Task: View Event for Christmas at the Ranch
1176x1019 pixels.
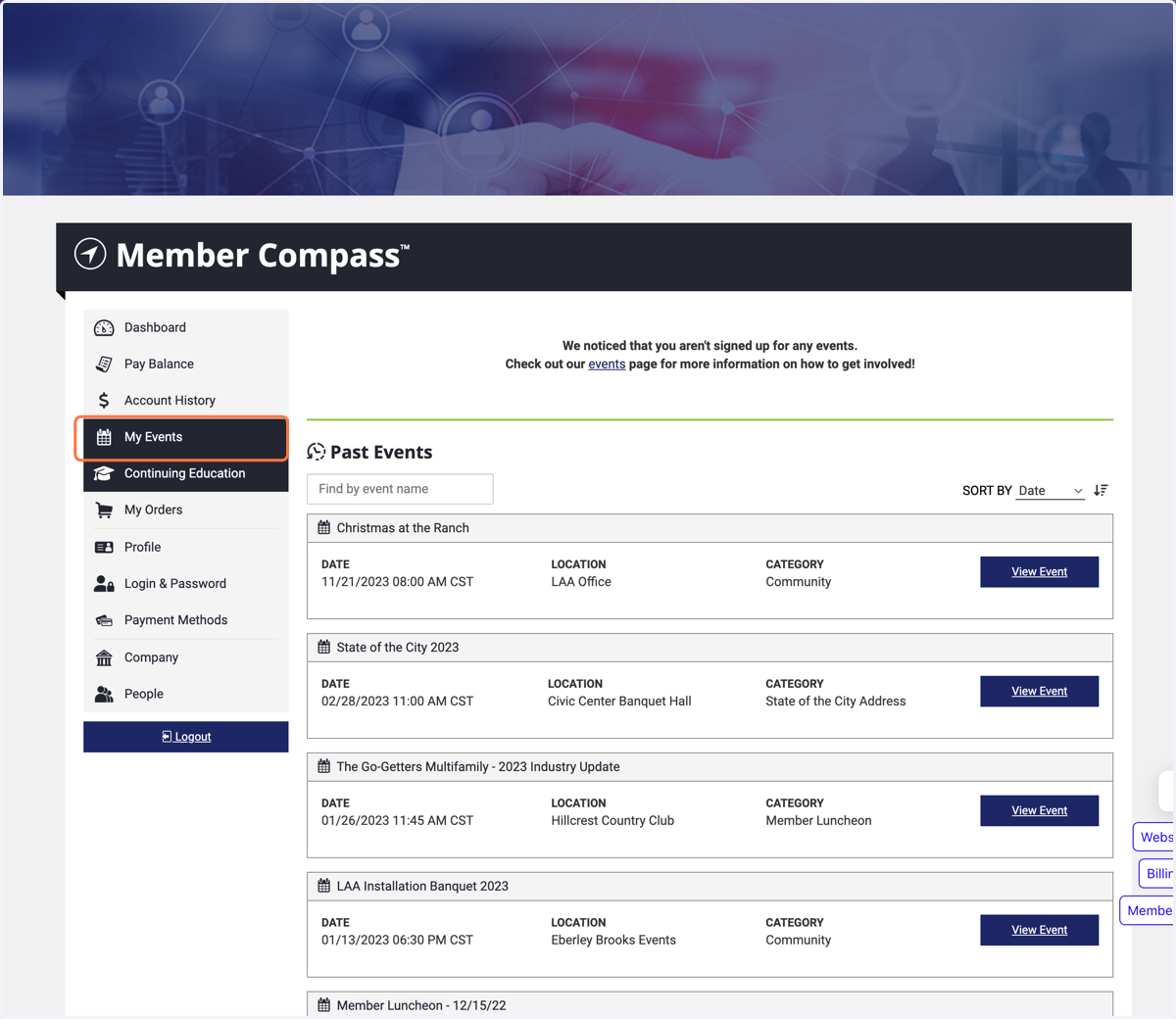Action: click(1039, 572)
